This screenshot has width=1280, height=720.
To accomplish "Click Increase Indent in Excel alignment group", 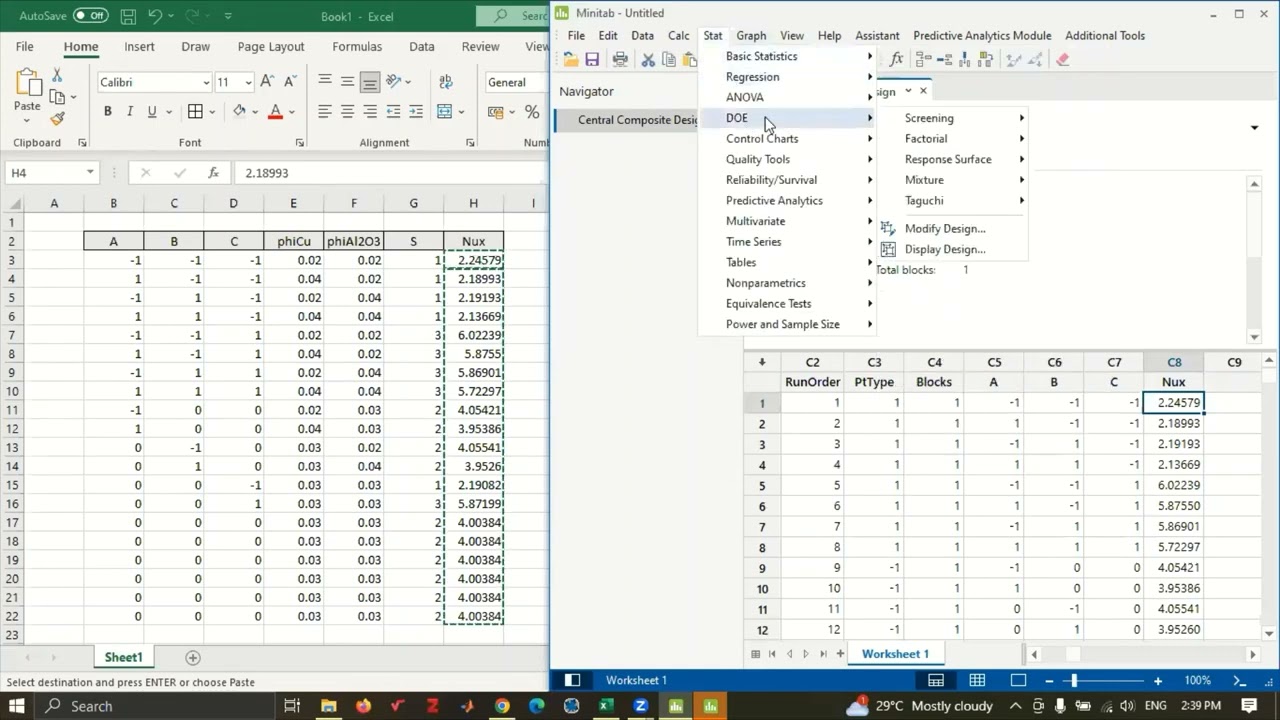I will point(415,111).
